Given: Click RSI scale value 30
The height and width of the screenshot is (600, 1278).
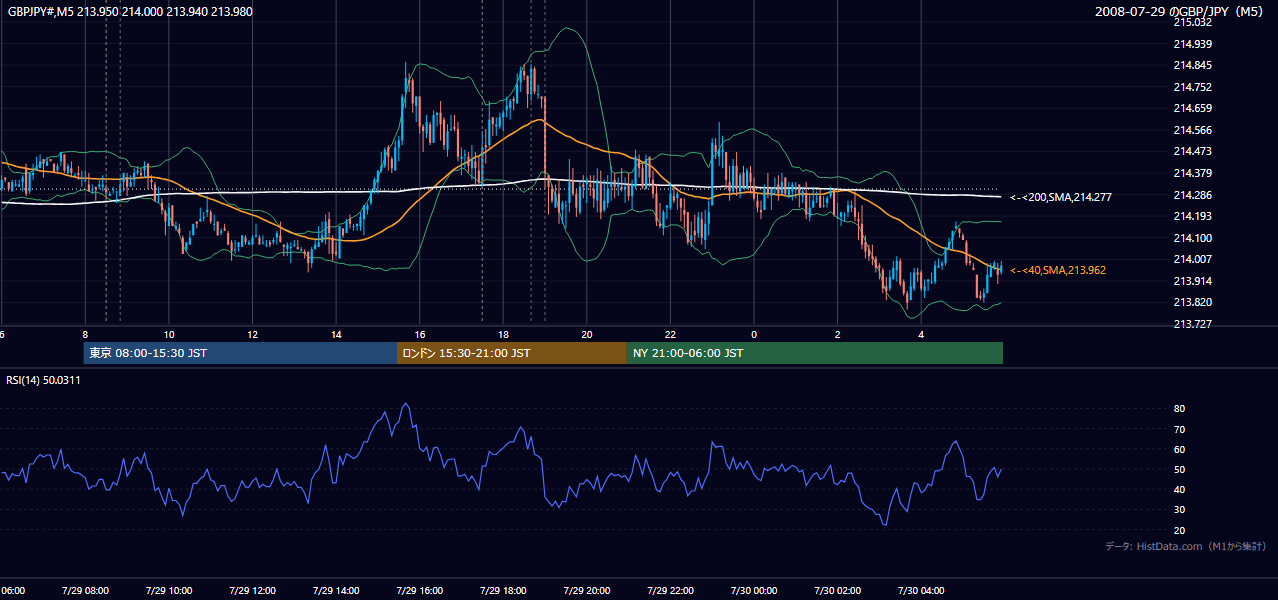Looking at the screenshot, I should pos(1179,510).
